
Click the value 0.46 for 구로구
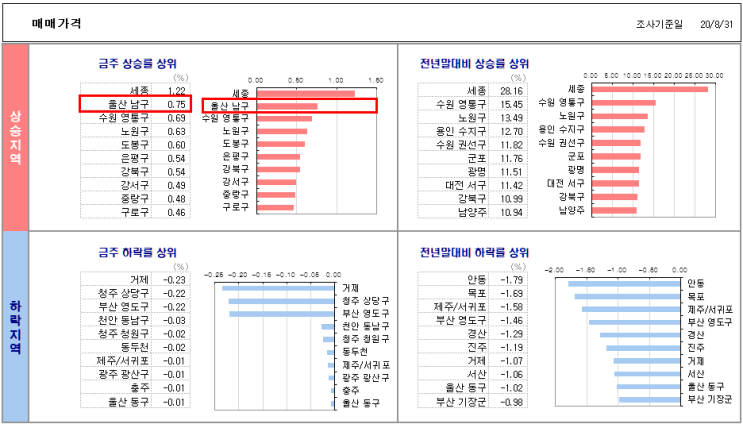[176, 212]
